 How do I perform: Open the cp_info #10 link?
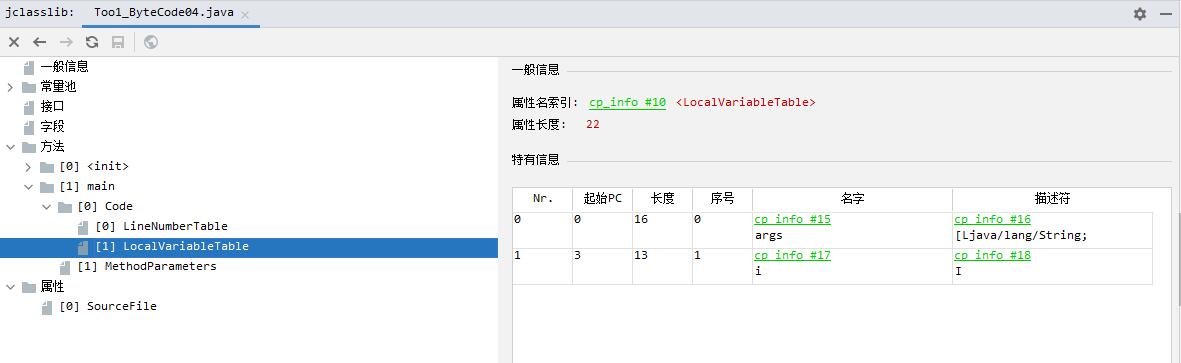(627, 102)
